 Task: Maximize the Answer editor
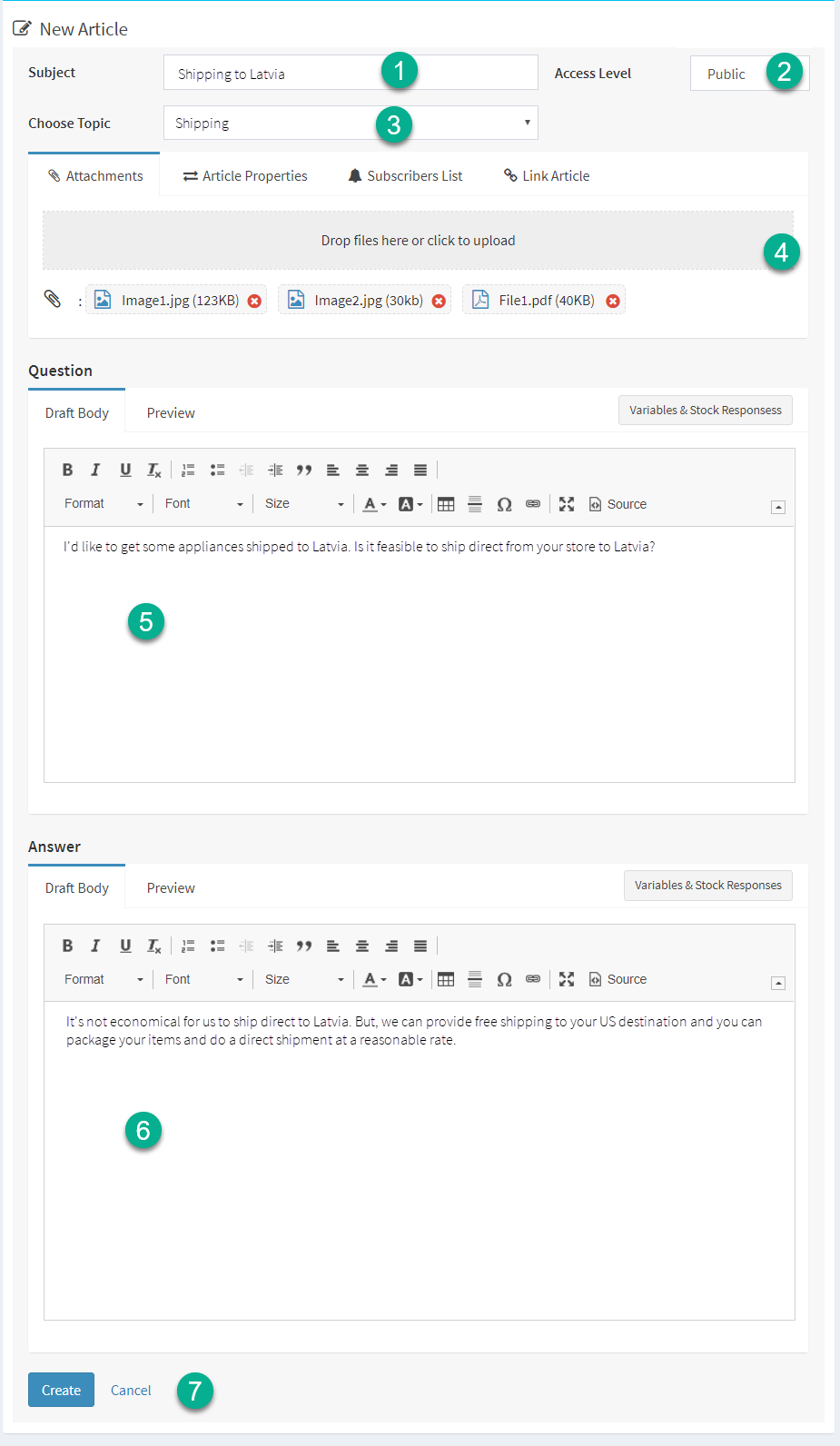tap(567, 979)
